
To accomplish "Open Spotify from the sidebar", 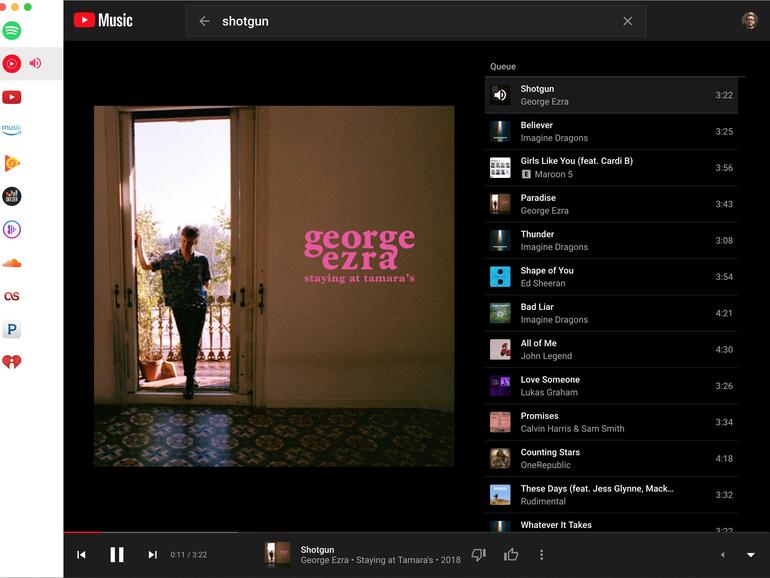I will (12, 30).
